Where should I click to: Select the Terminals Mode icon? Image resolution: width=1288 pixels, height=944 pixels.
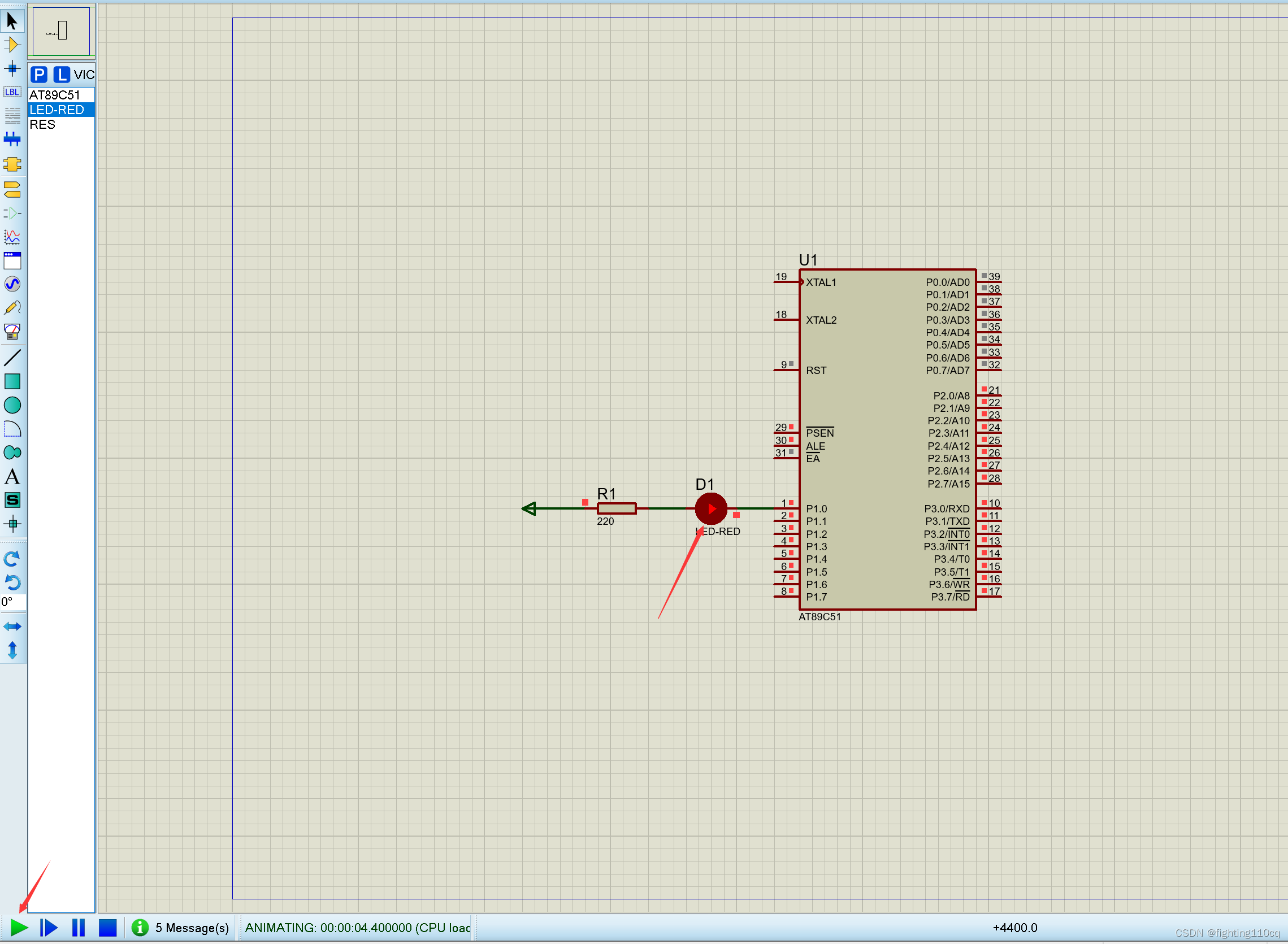pyautogui.click(x=12, y=189)
